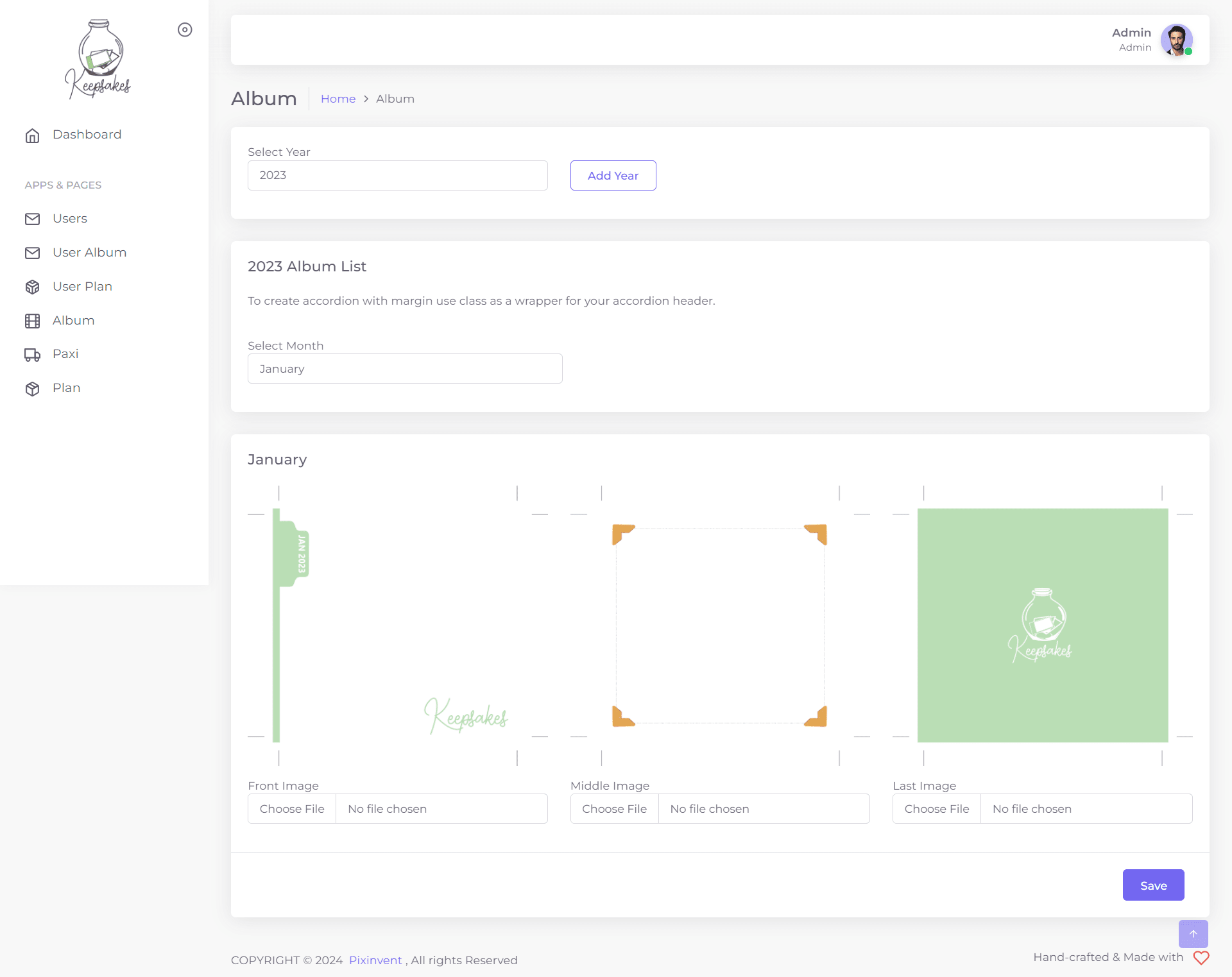Open the Select Month dropdown showing January

(x=405, y=369)
